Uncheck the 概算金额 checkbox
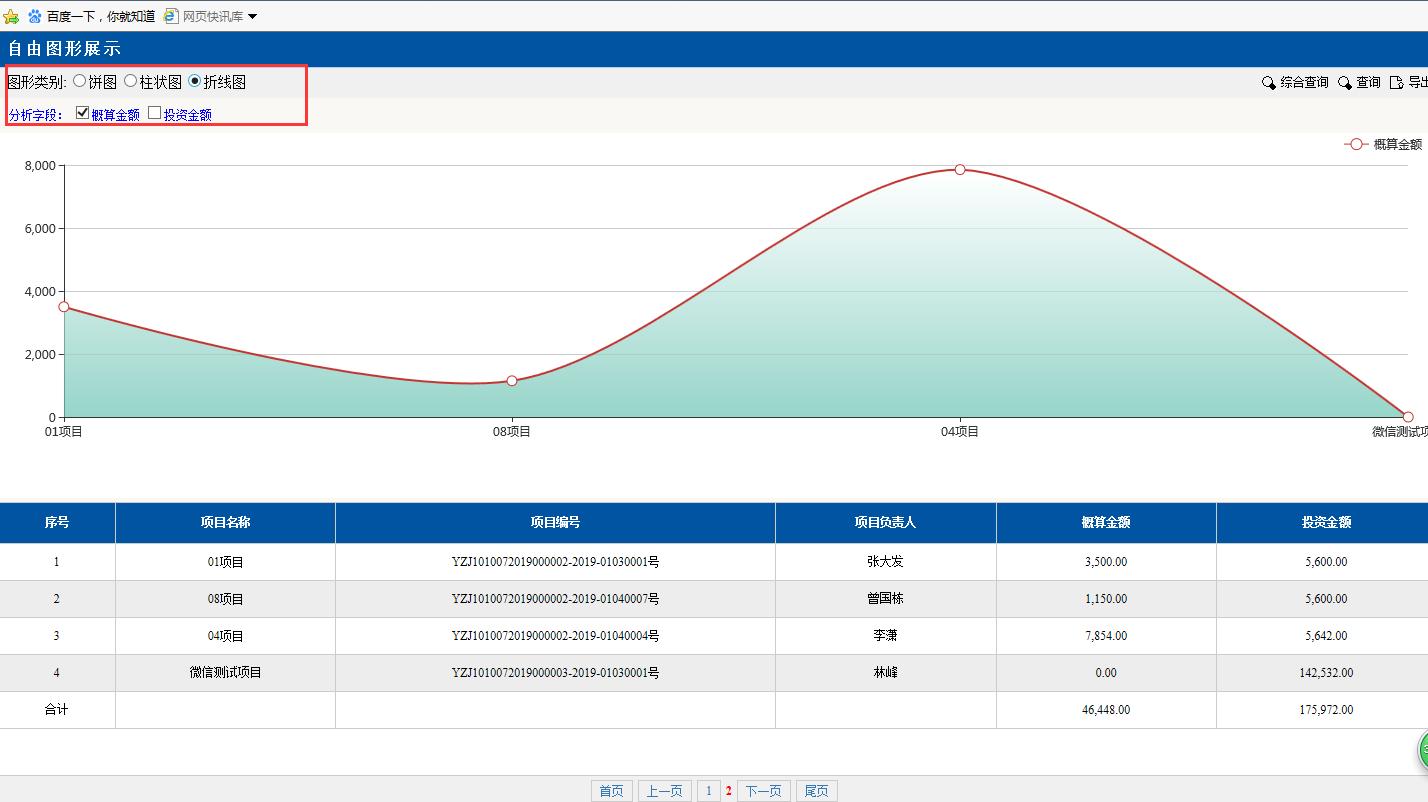This screenshot has height=802, width=1428. (x=83, y=113)
